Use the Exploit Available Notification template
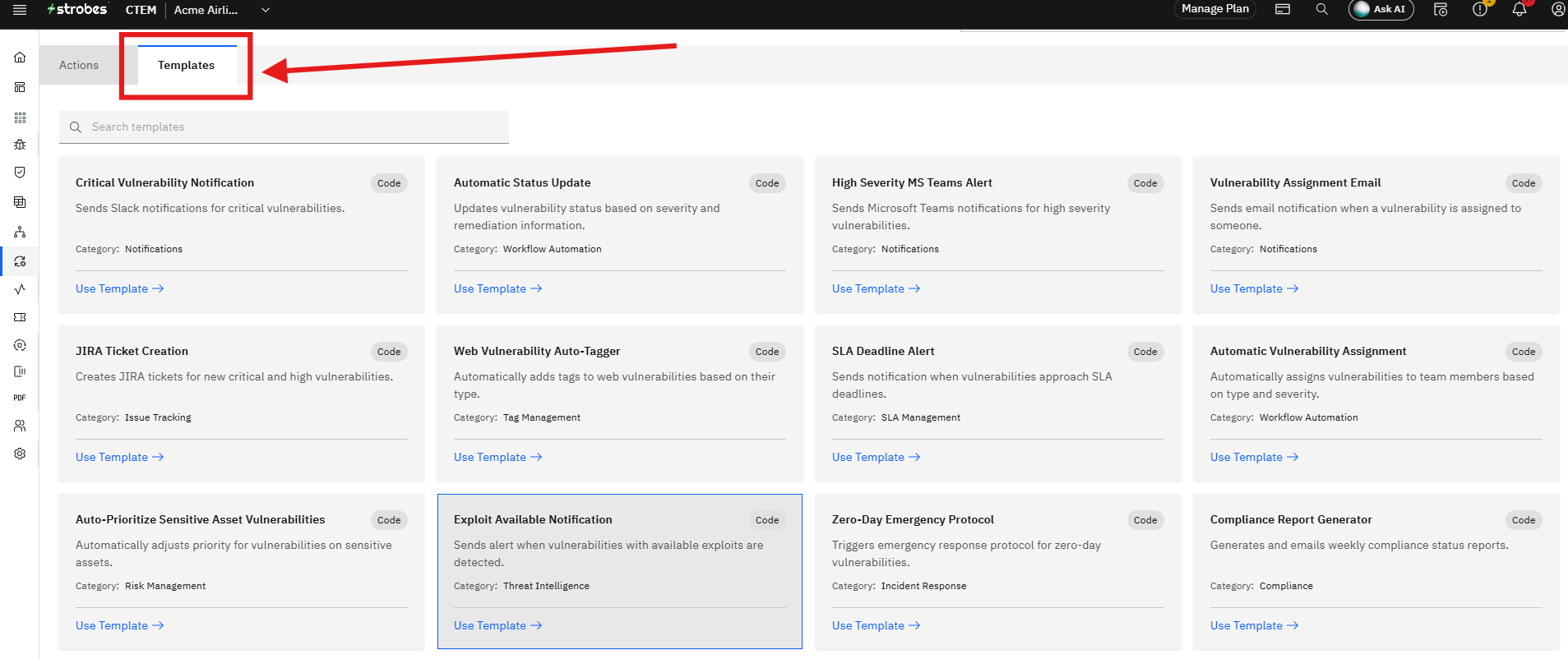This screenshot has width=1568, height=659. pos(498,625)
